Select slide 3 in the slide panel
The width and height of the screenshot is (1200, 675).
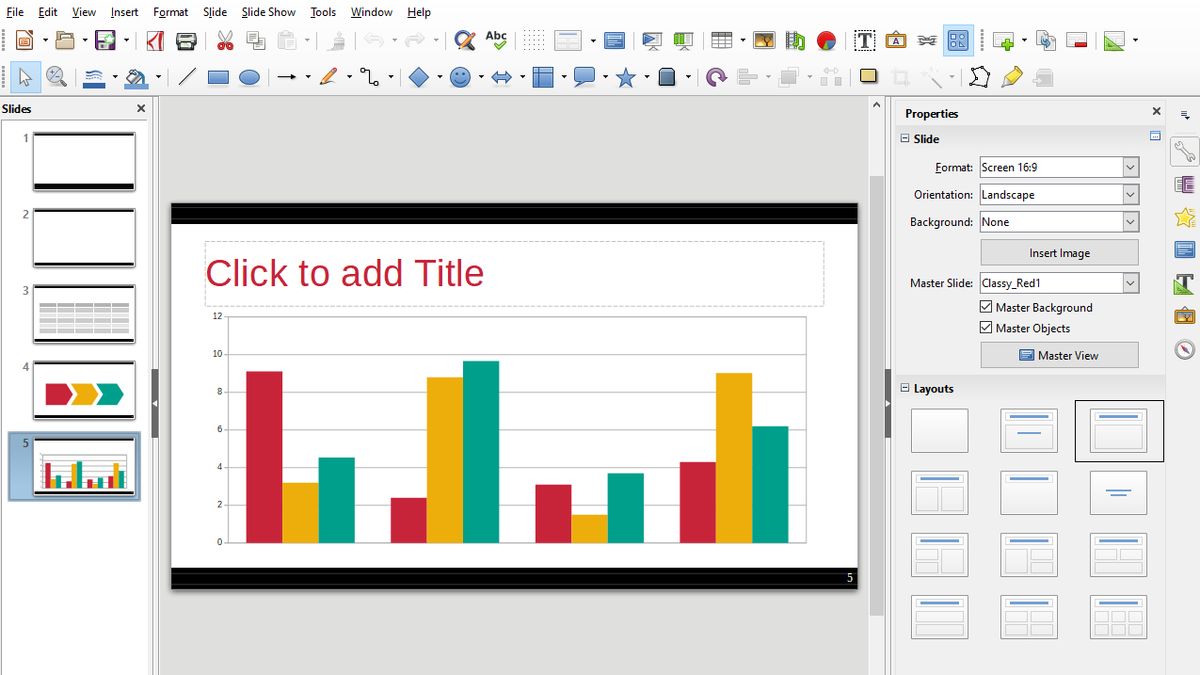coord(84,315)
